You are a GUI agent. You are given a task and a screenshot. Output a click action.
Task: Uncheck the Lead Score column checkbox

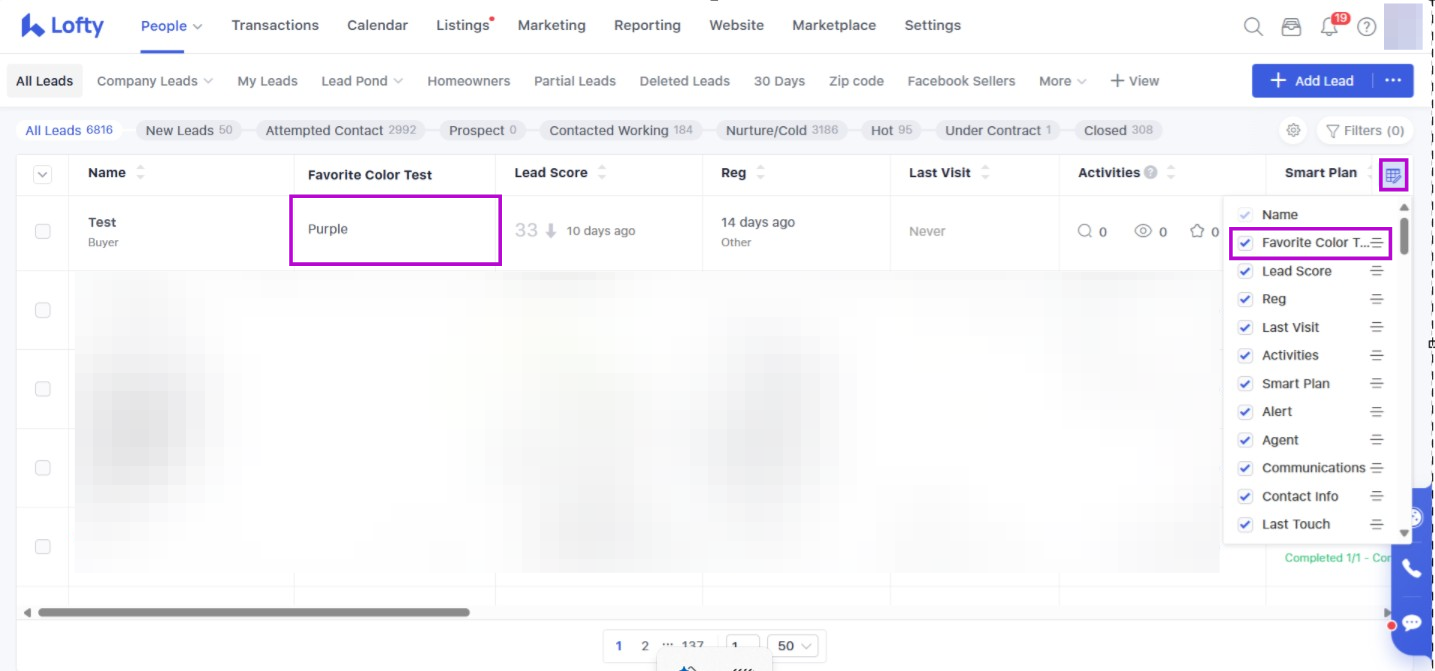click(x=1245, y=271)
